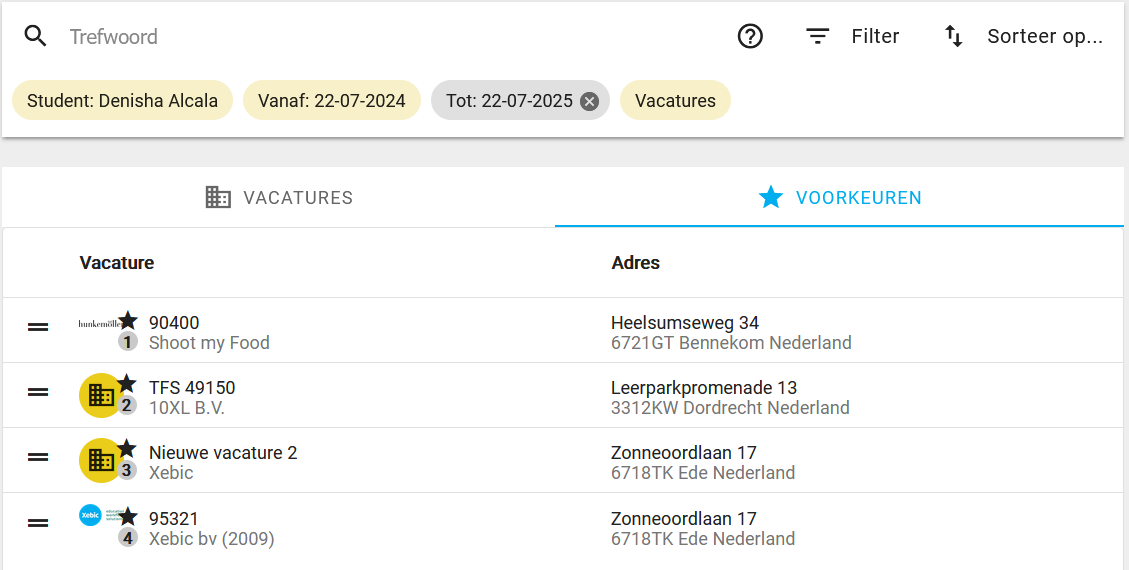This screenshot has width=1129, height=570.
Task: Open the Filter options menu
Action: point(875,37)
